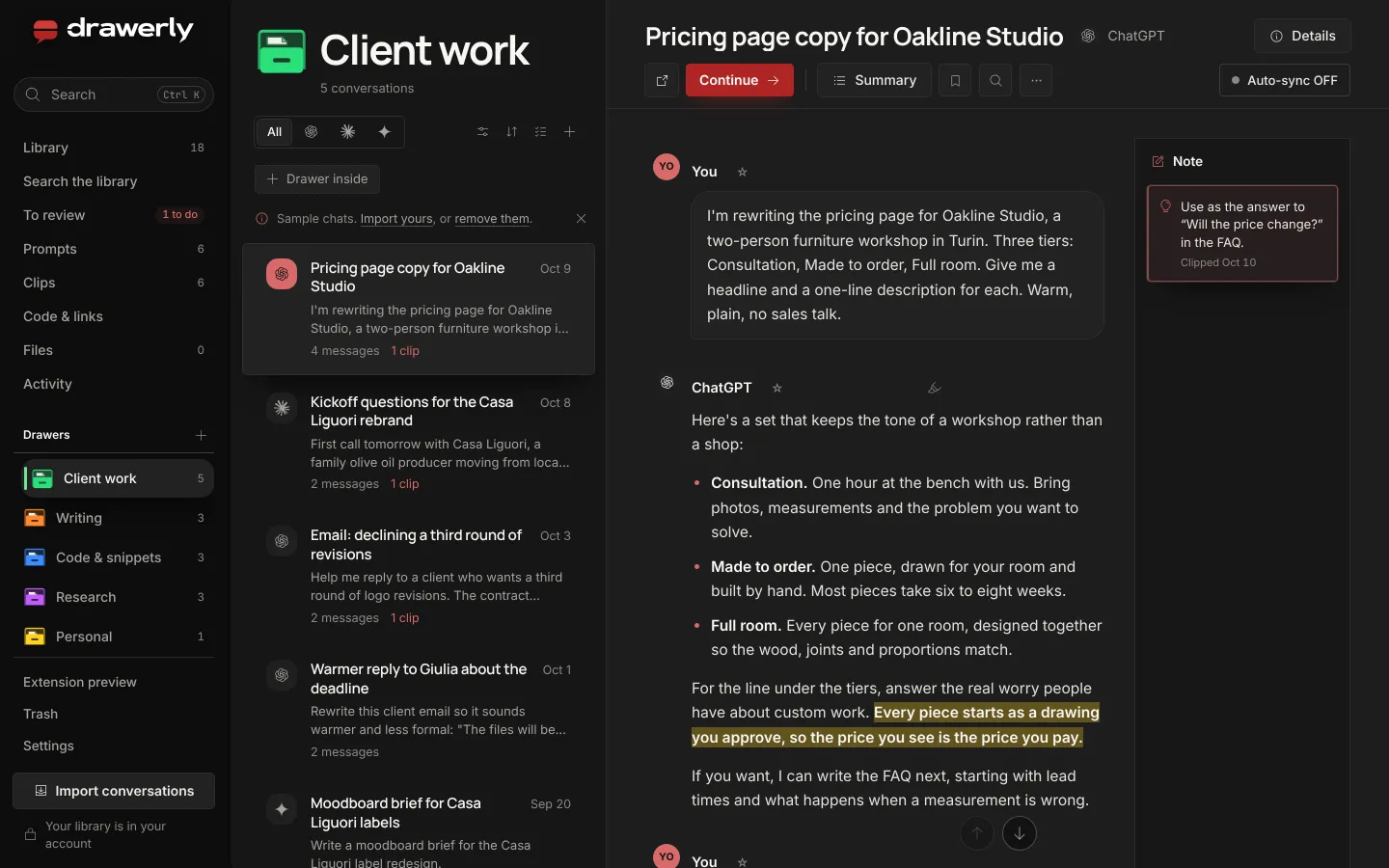Star the first You message

[x=742, y=172]
